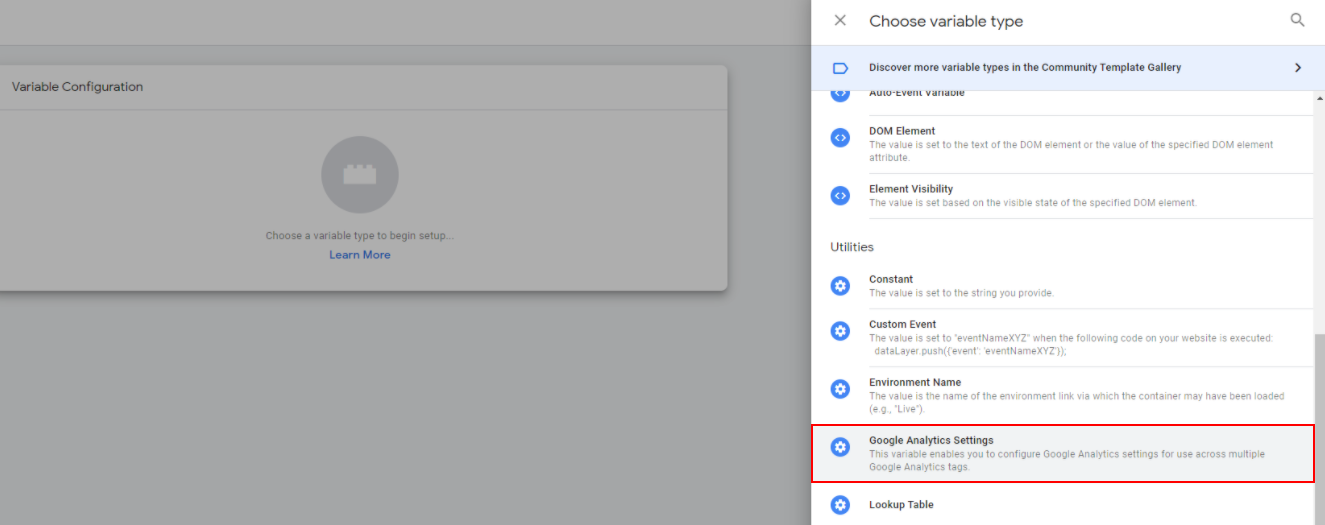Choose the DOM Element variable type

pyautogui.click(x=1061, y=144)
